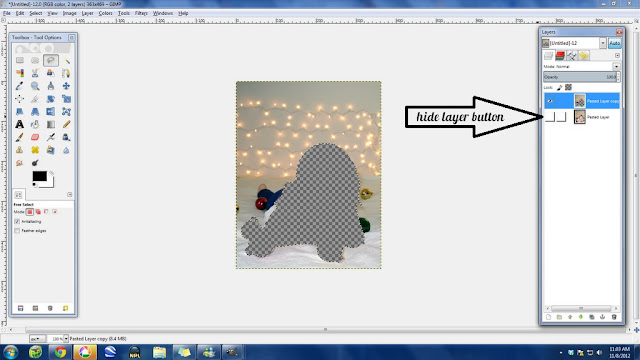The height and width of the screenshot is (360, 640).
Task: Select the Heal tool
Action: point(35,150)
